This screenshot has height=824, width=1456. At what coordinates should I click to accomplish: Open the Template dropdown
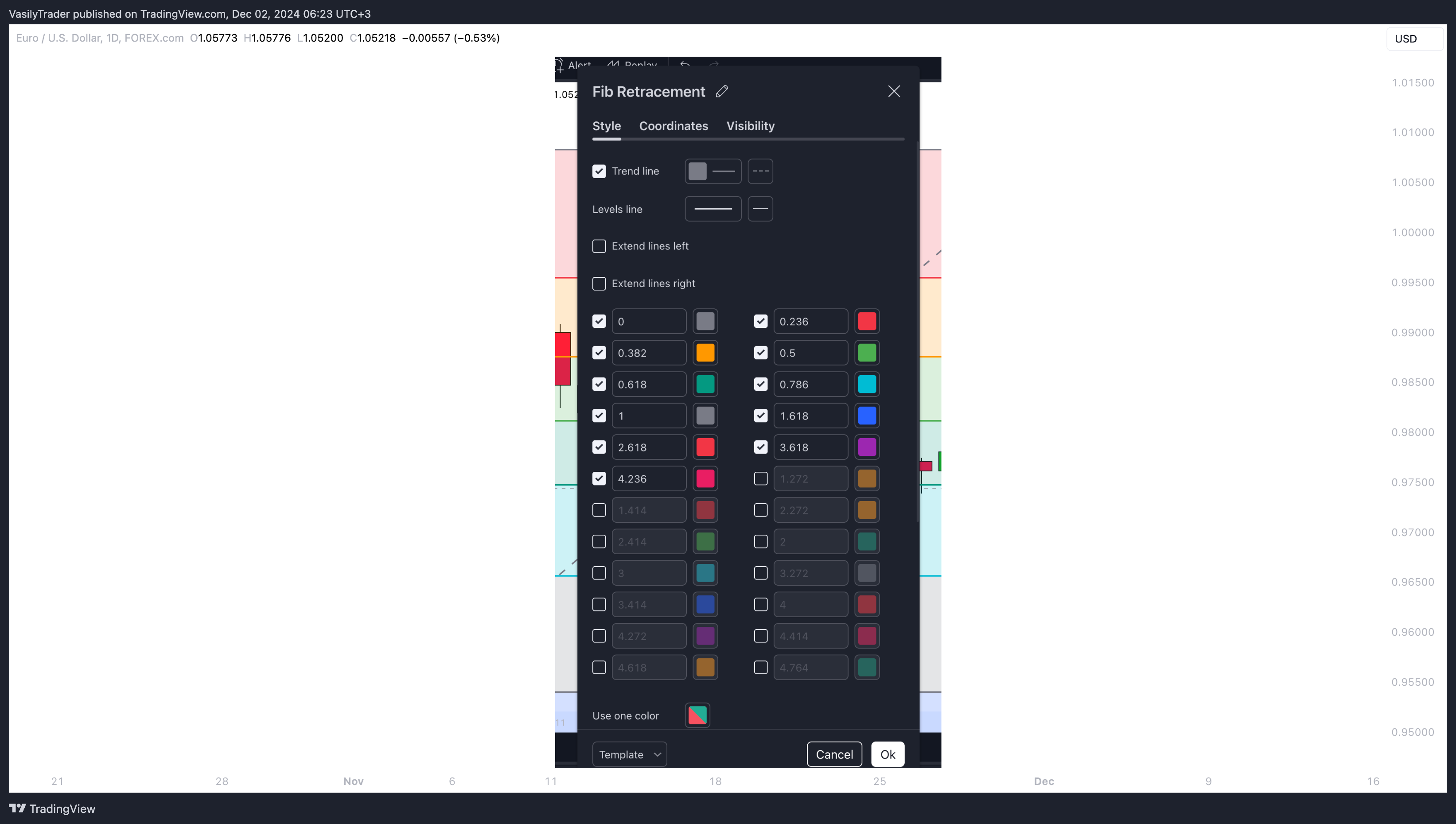[629, 754]
